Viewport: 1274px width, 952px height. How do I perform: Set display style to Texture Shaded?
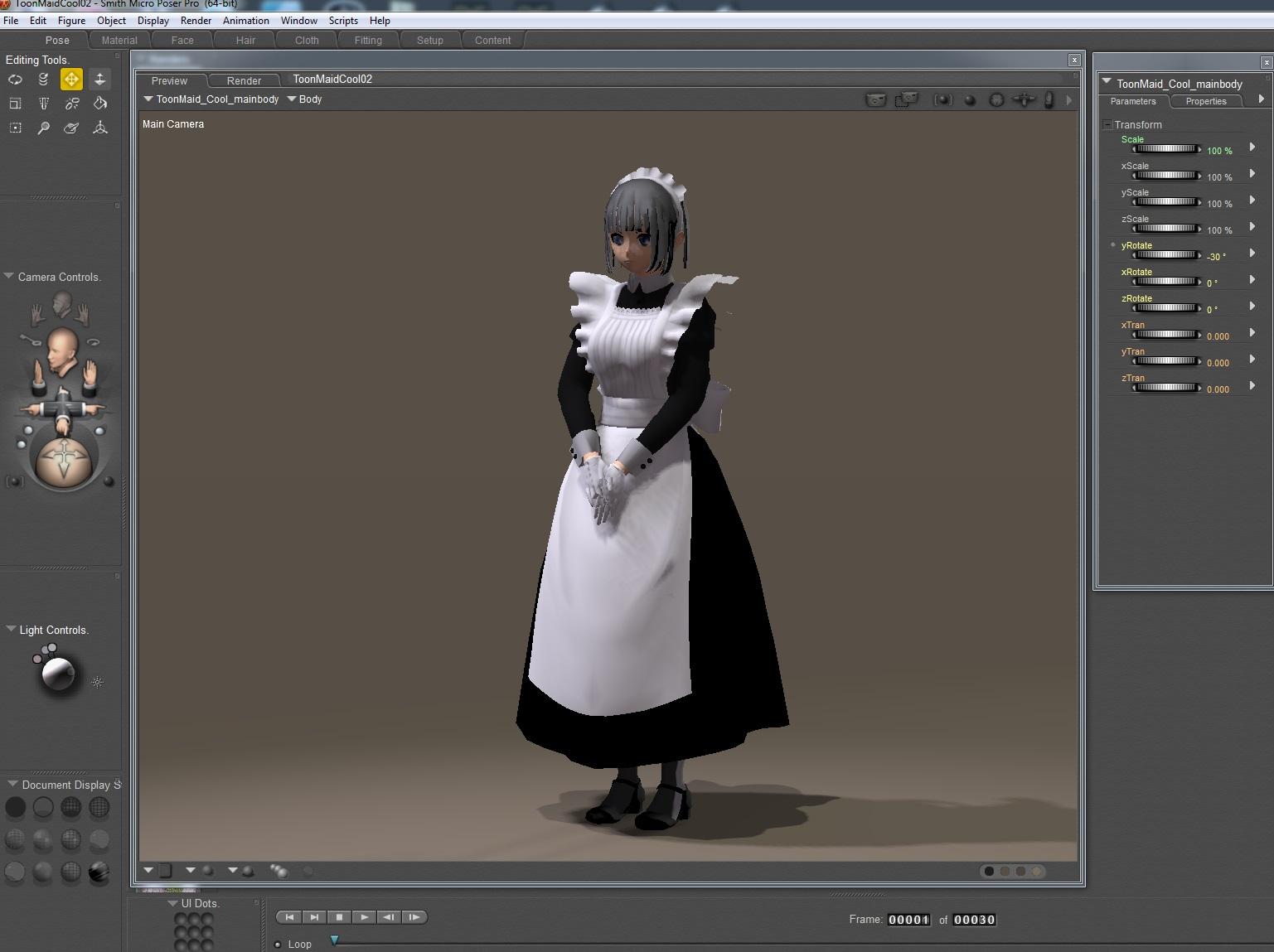(99, 872)
